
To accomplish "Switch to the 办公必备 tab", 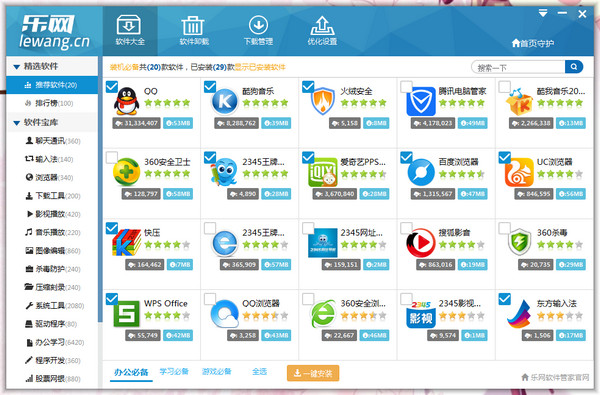I will tap(131, 372).
